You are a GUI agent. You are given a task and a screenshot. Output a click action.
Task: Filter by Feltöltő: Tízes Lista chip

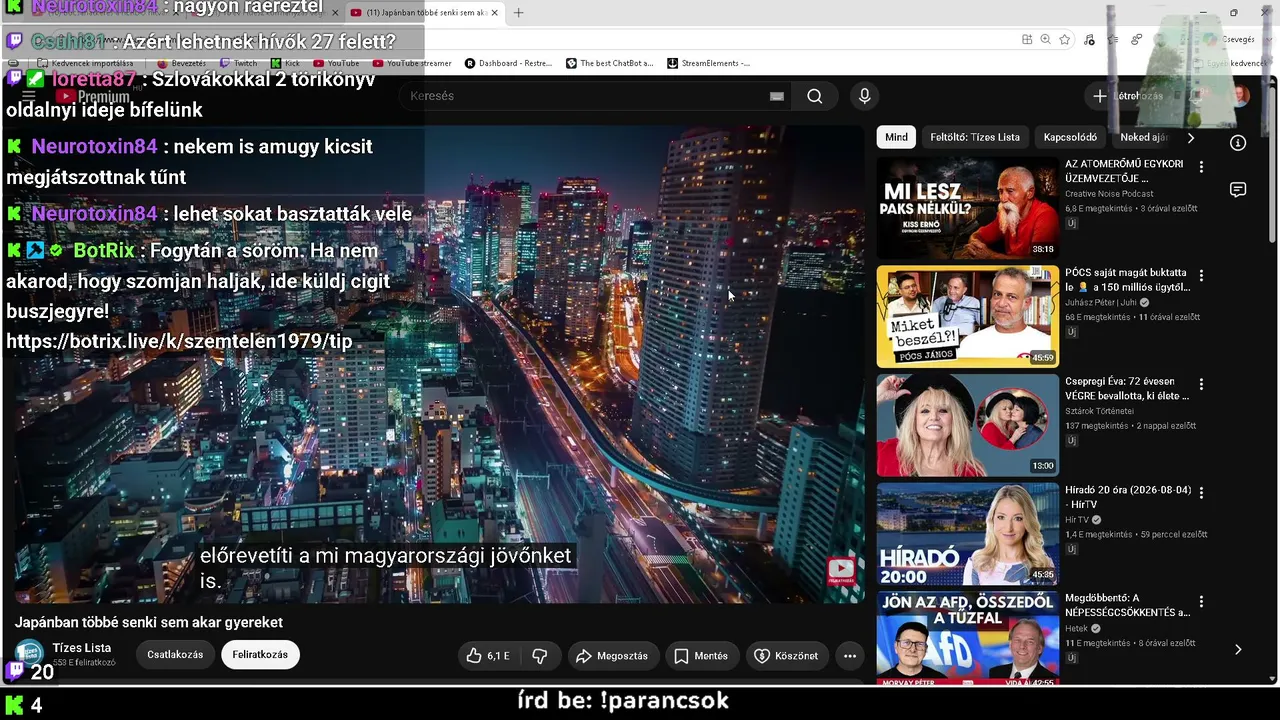tap(975, 137)
